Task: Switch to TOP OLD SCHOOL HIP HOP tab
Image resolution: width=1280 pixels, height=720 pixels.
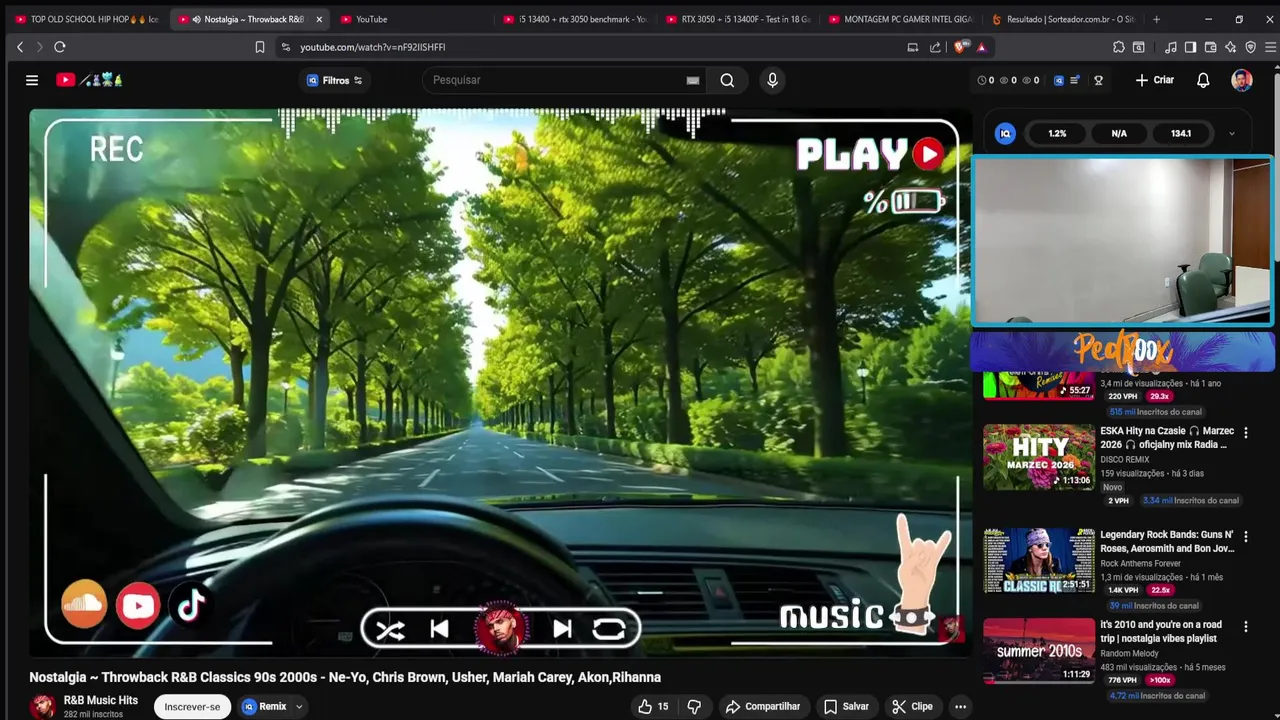Action: pos(86,19)
